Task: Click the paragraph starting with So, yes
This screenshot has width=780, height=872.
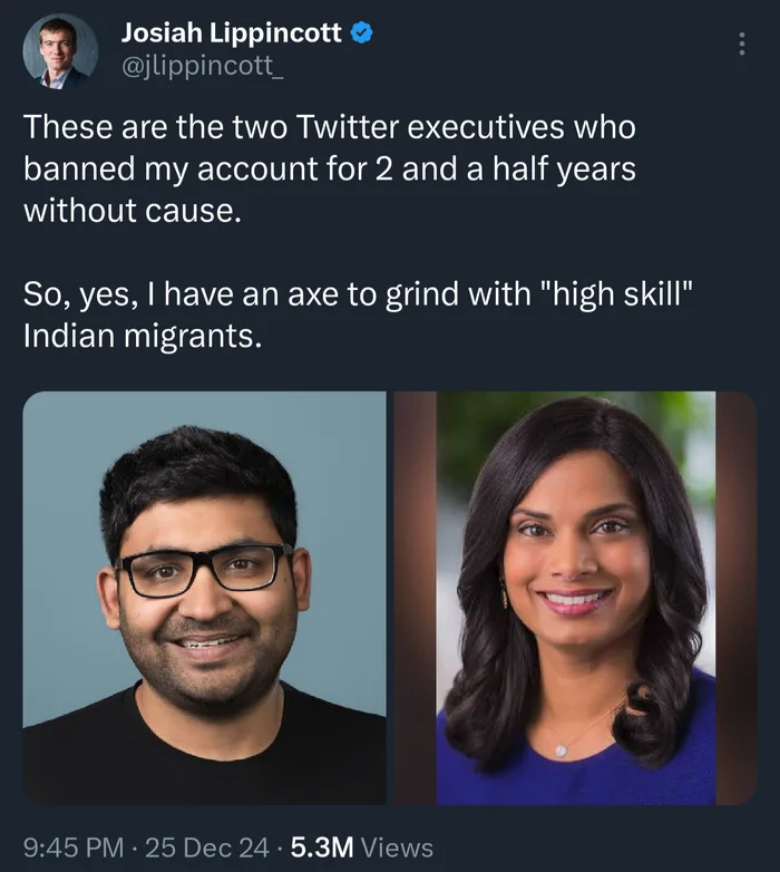Action: 359,315
